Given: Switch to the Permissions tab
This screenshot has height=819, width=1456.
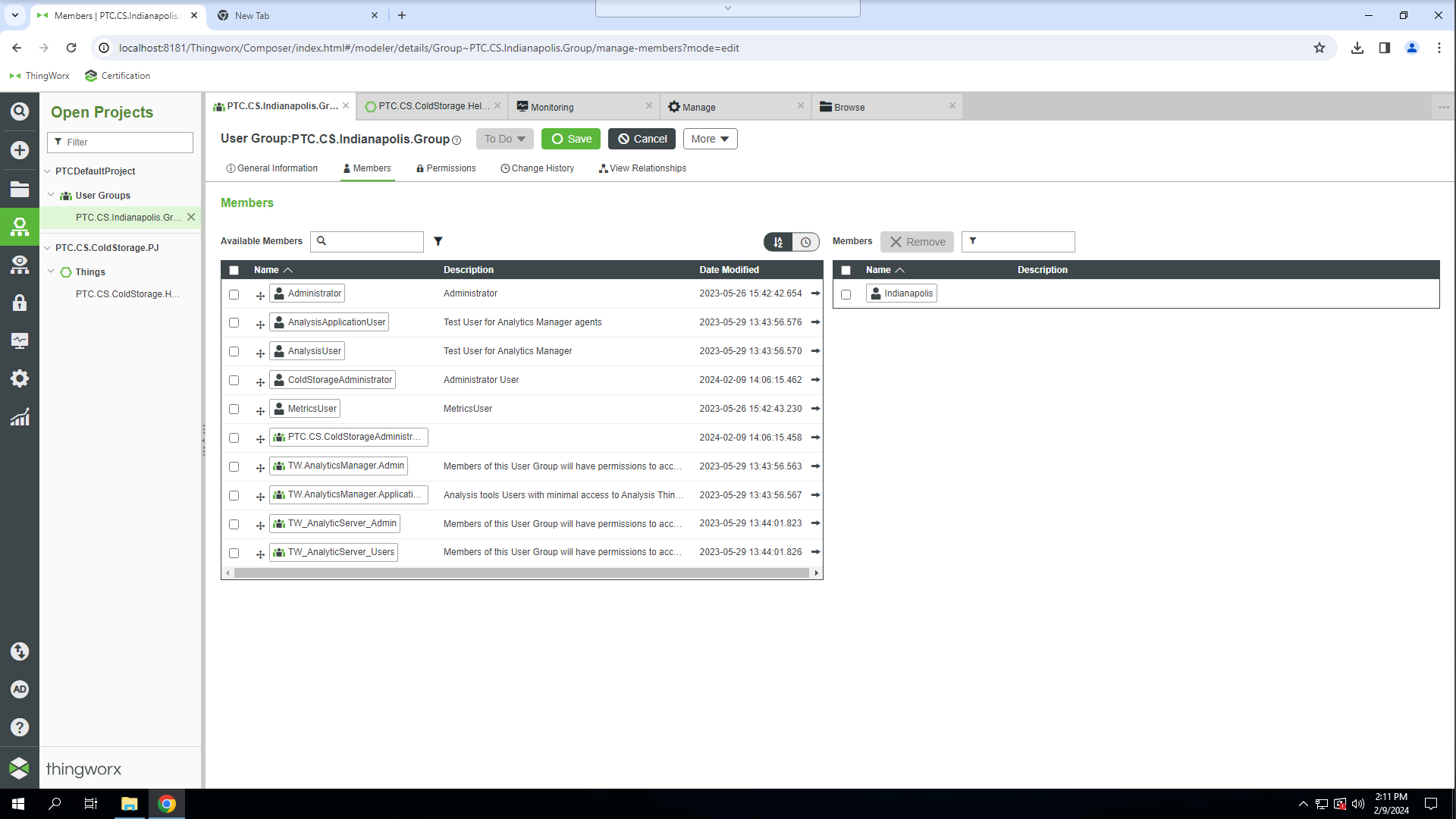Looking at the screenshot, I should tap(446, 168).
